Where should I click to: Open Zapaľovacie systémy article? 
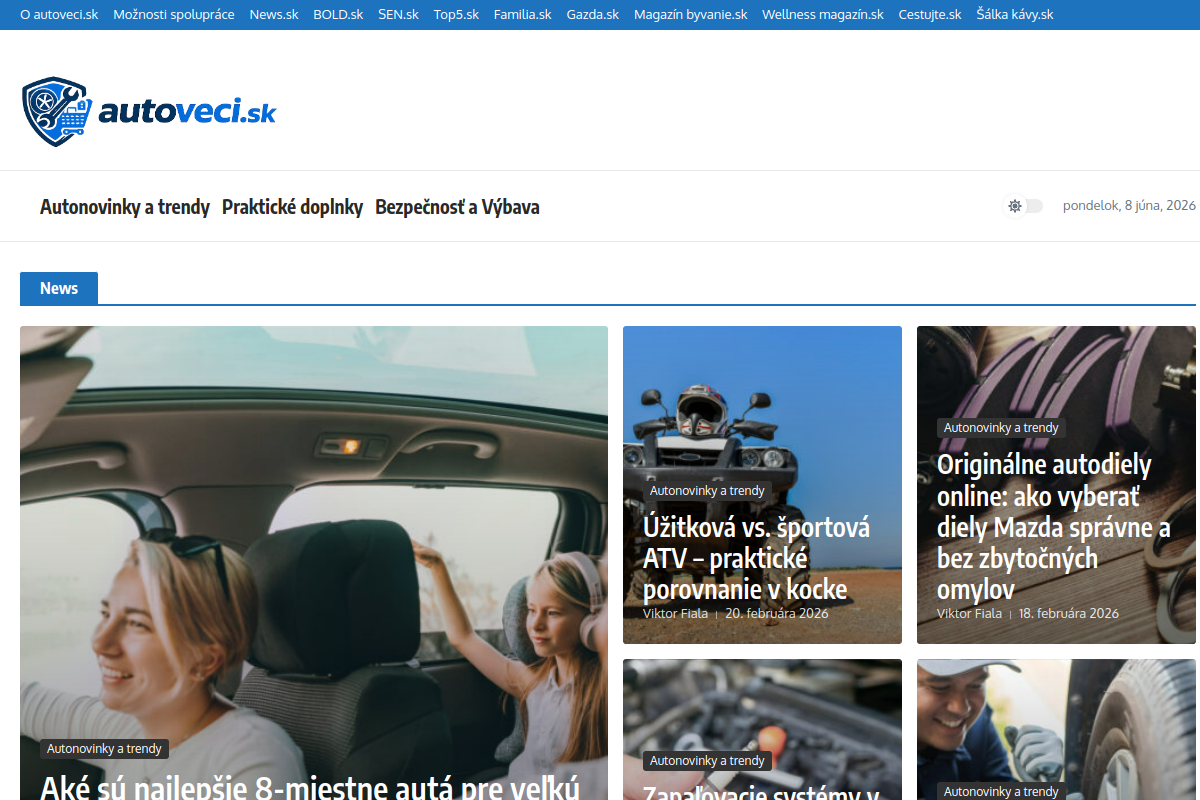click(x=760, y=792)
